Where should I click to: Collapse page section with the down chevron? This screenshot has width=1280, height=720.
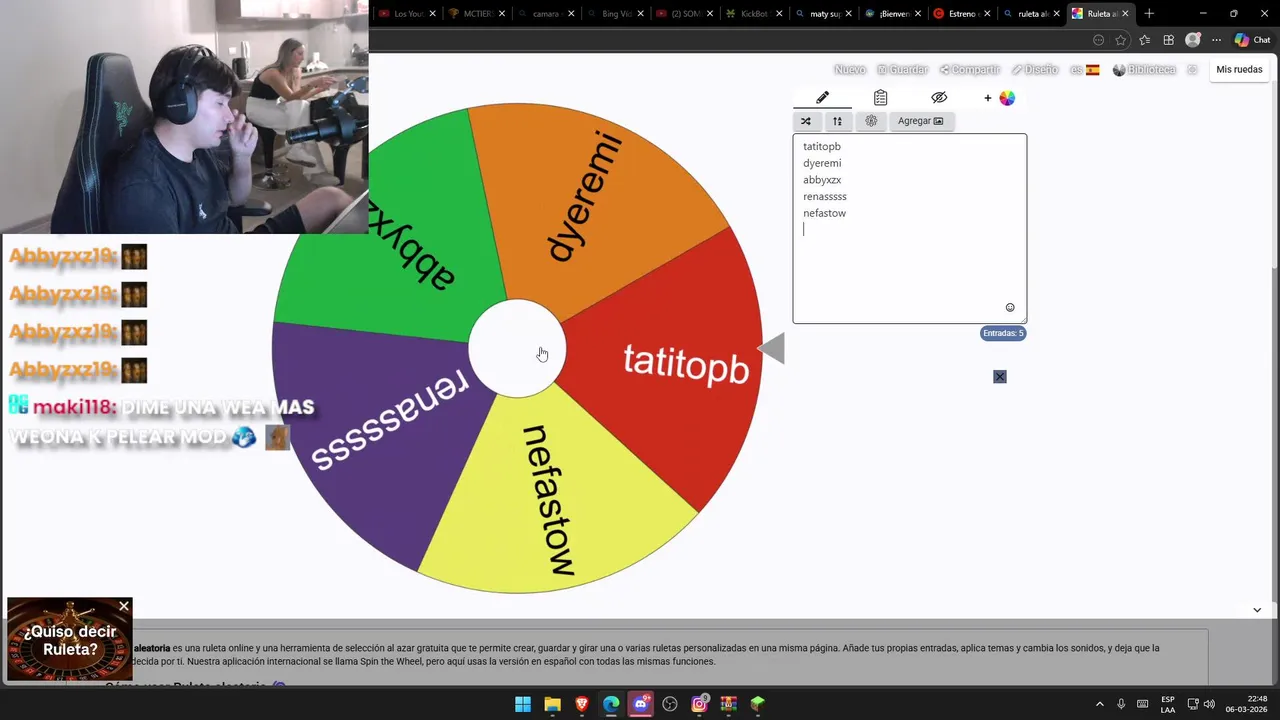tap(1257, 610)
